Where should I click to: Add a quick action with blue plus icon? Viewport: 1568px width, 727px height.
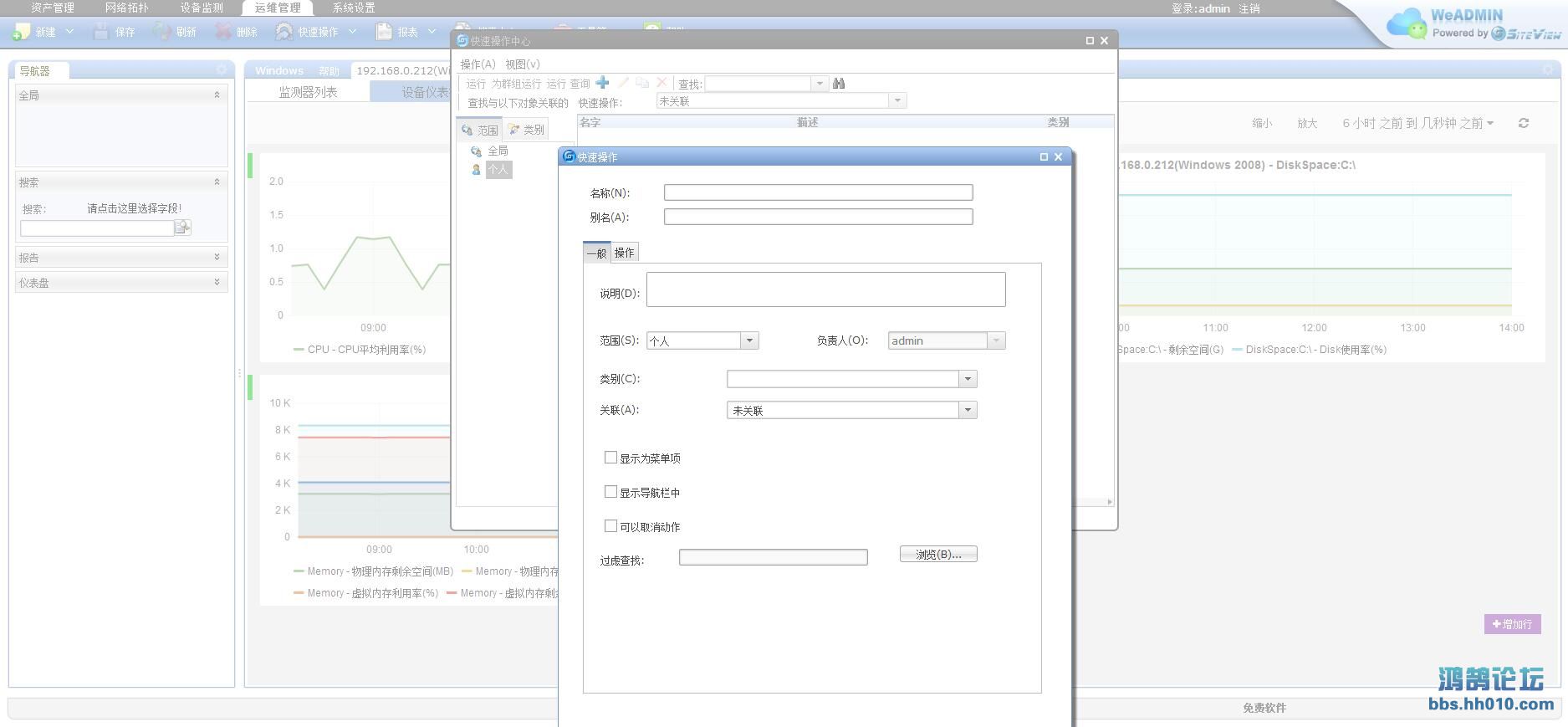pyautogui.click(x=602, y=83)
